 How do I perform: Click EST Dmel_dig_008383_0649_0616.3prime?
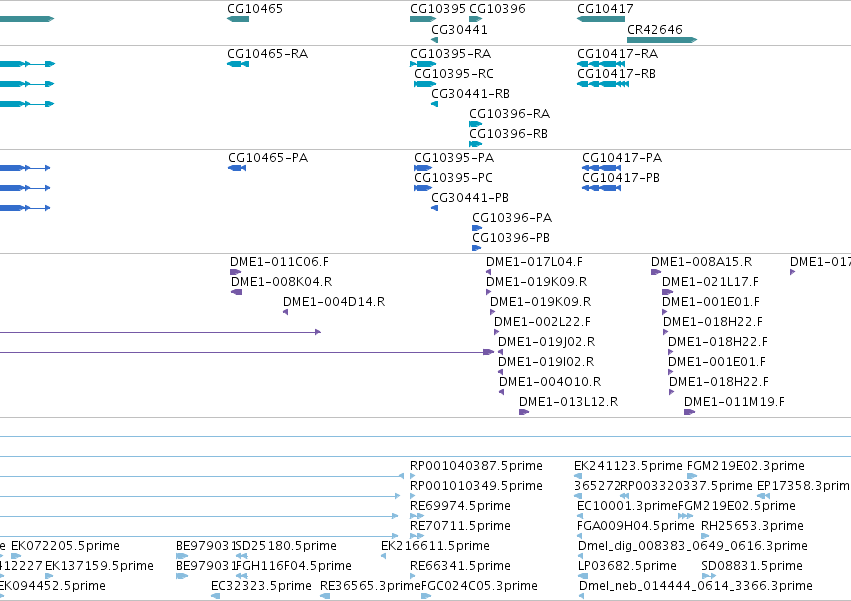click(x=693, y=546)
